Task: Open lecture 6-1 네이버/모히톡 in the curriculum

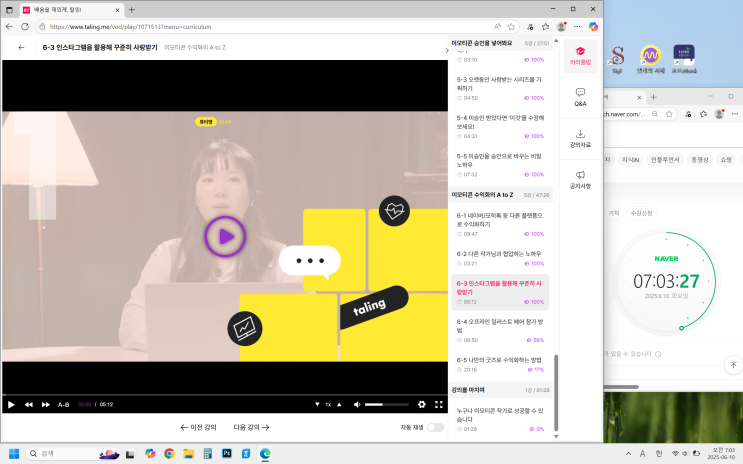Action: pos(500,224)
